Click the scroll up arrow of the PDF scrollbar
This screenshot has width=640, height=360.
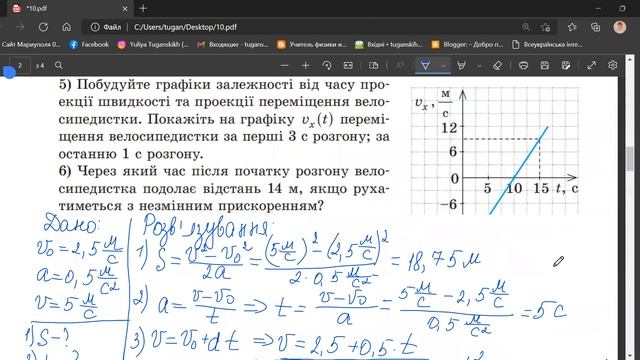point(629,60)
